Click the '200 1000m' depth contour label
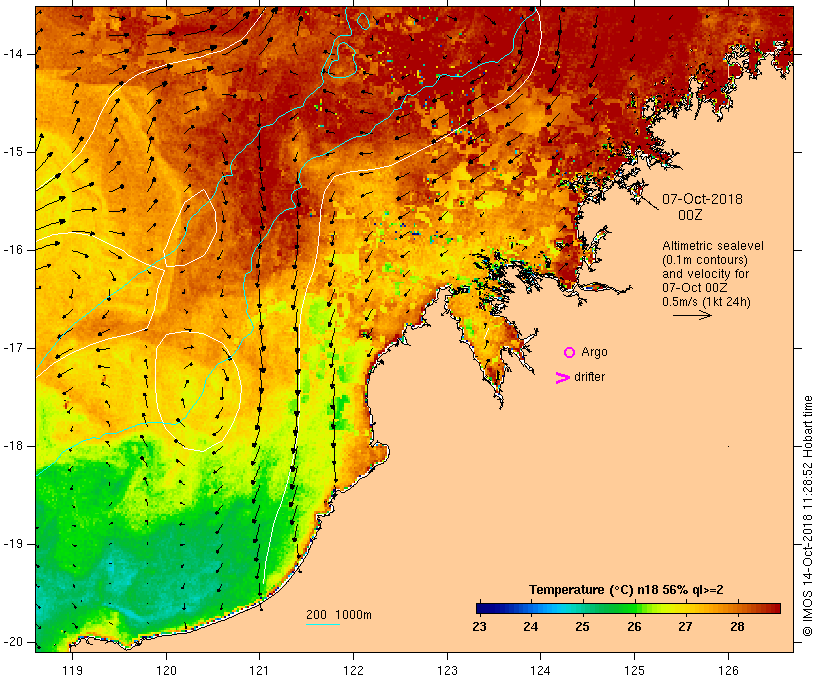The width and height of the screenshot is (820, 680). pyautogui.click(x=339, y=615)
